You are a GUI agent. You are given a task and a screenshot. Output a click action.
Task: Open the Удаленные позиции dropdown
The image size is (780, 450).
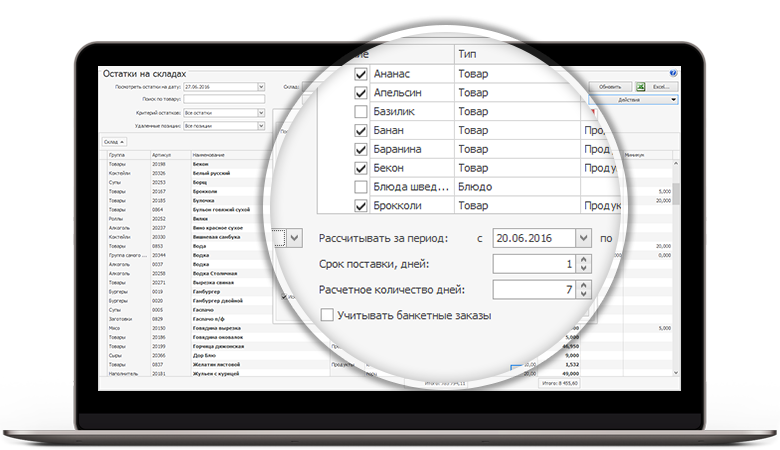(x=261, y=126)
